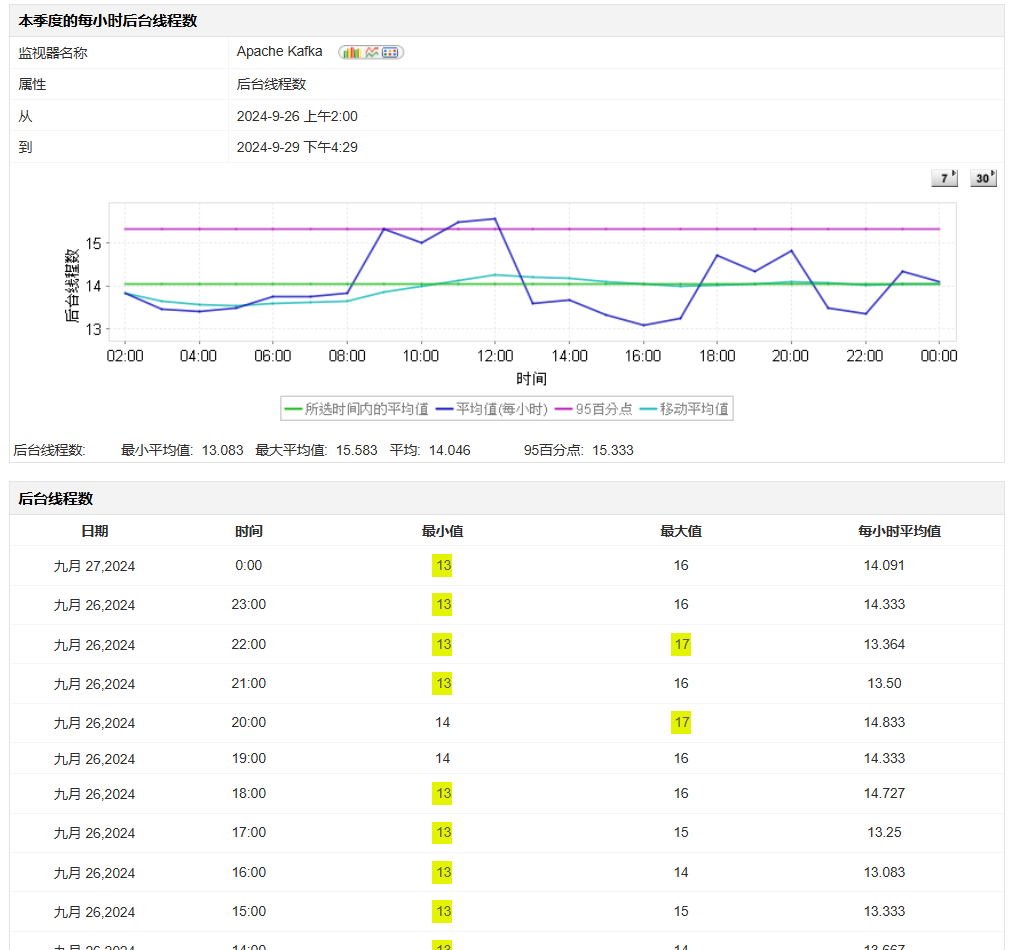This screenshot has height=950, width=1012.
Task: Sort the table by the 日期 column header
Action: [95, 531]
